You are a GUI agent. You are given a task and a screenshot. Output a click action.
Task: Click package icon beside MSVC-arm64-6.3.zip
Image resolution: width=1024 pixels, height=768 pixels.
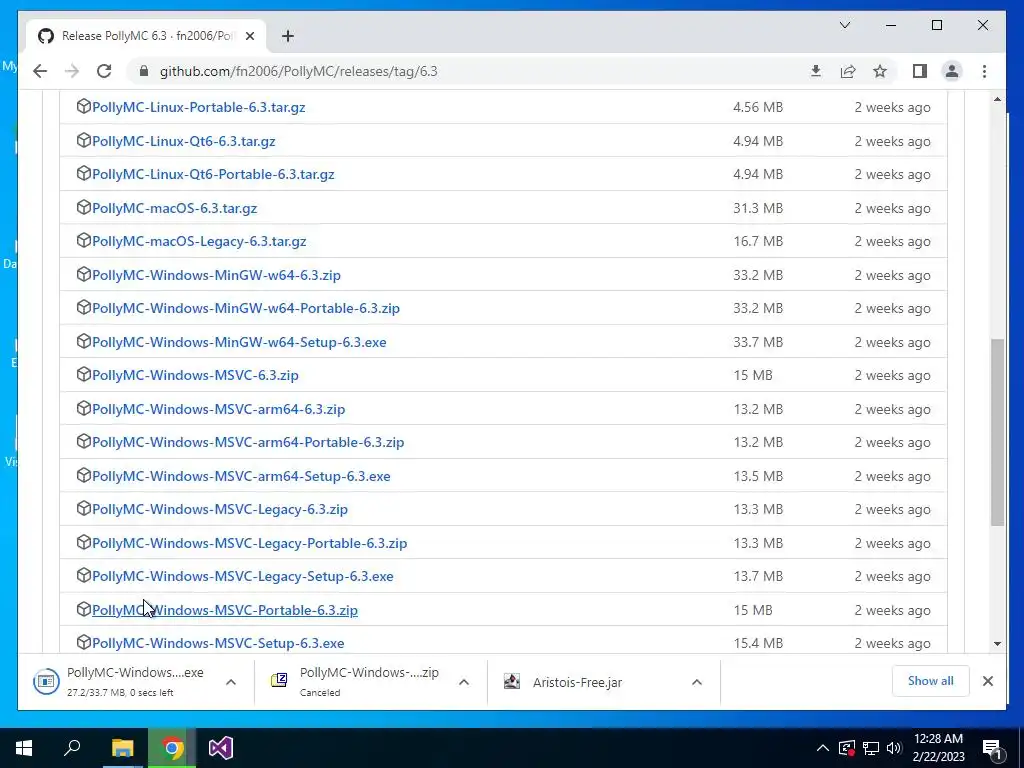point(84,408)
